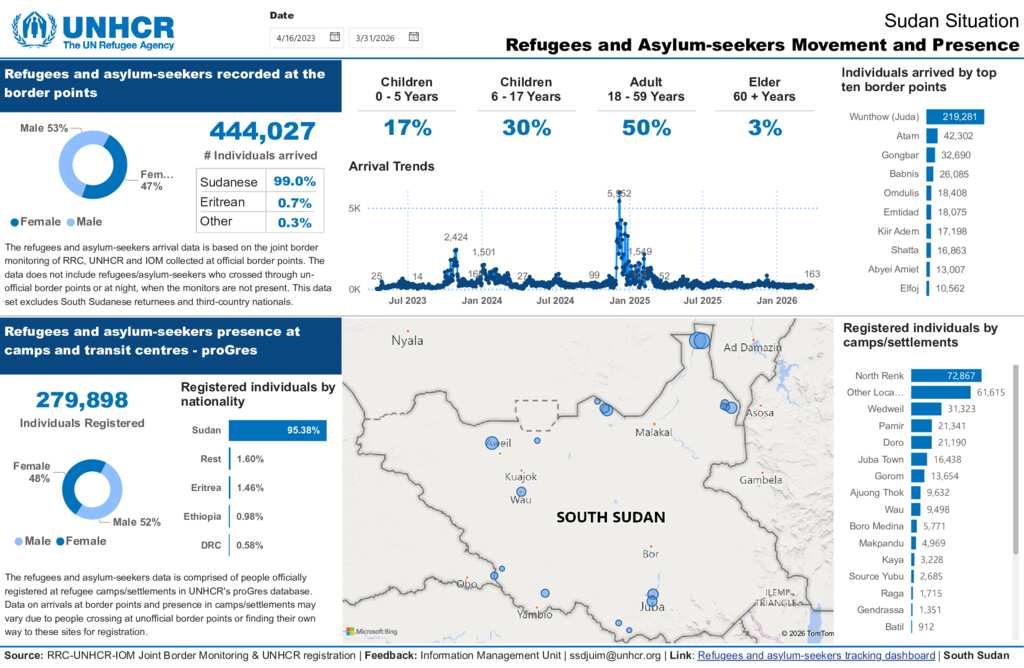
Task: Click the Microsoft Bing logo on the map
Action: point(372,631)
